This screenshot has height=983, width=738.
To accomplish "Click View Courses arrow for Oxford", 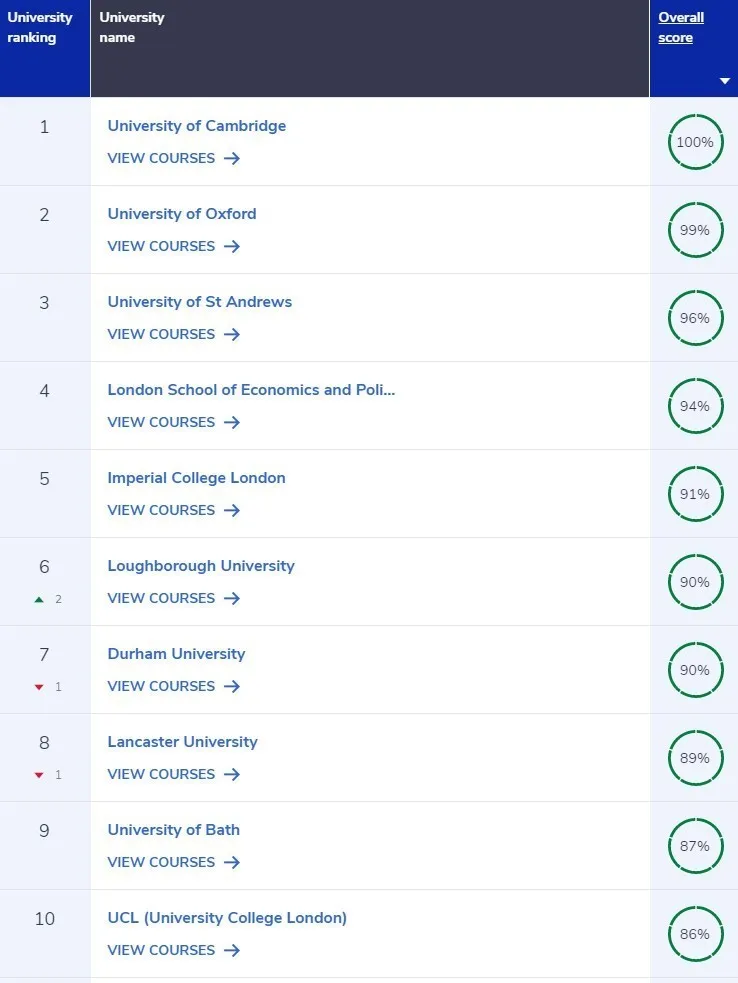I will coord(232,246).
